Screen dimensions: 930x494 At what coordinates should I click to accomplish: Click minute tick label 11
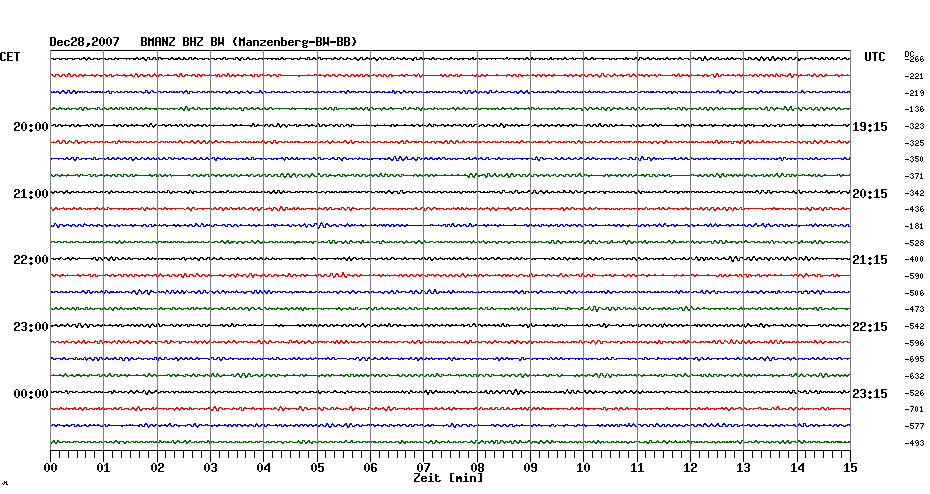tap(637, 468)
